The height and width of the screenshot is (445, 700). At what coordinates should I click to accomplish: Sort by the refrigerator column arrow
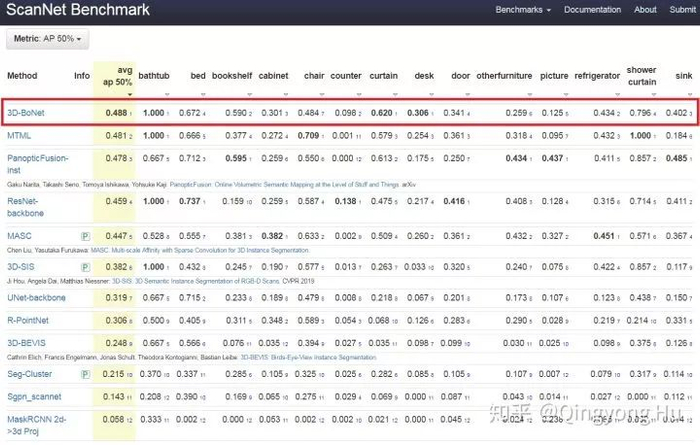tap(617, 94)
